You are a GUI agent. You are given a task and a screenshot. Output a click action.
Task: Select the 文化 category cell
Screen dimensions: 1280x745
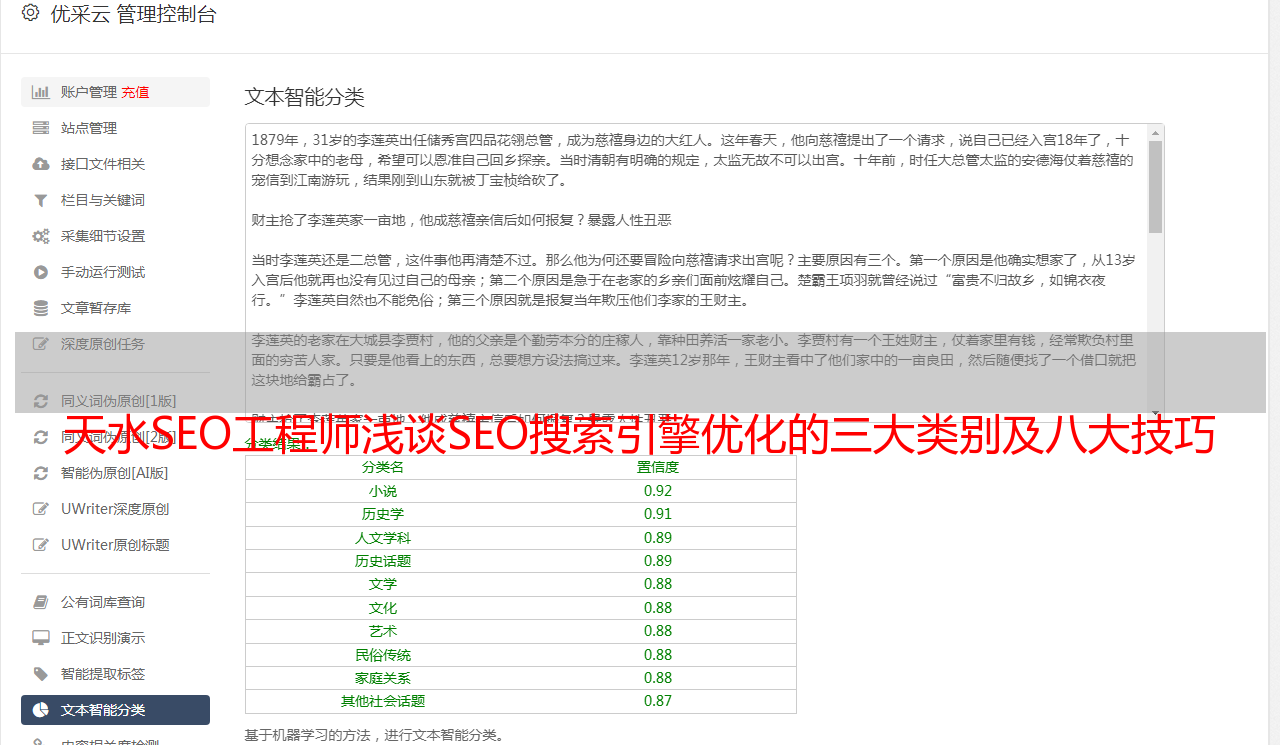383,608
